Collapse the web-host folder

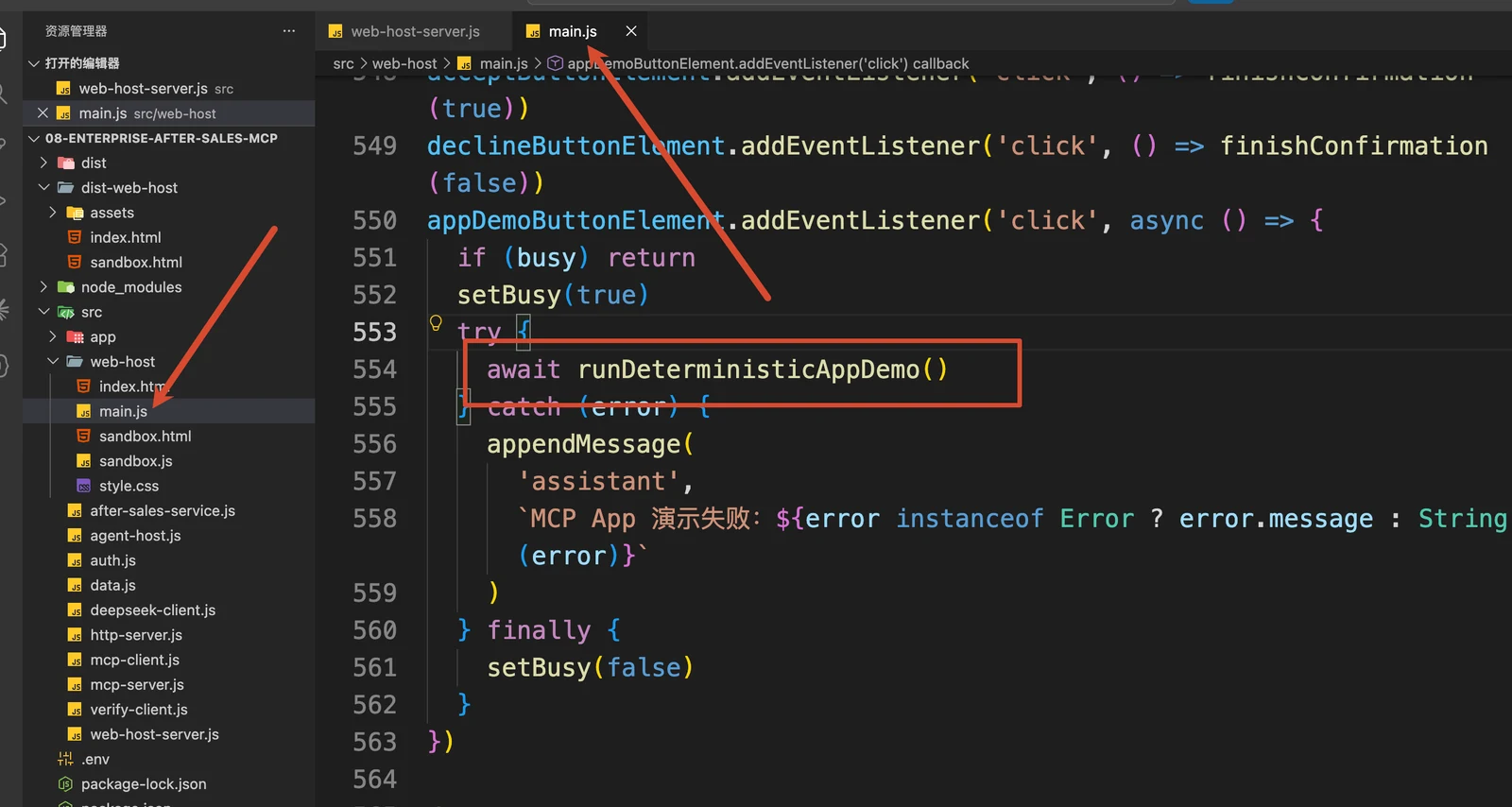[53, 362]
